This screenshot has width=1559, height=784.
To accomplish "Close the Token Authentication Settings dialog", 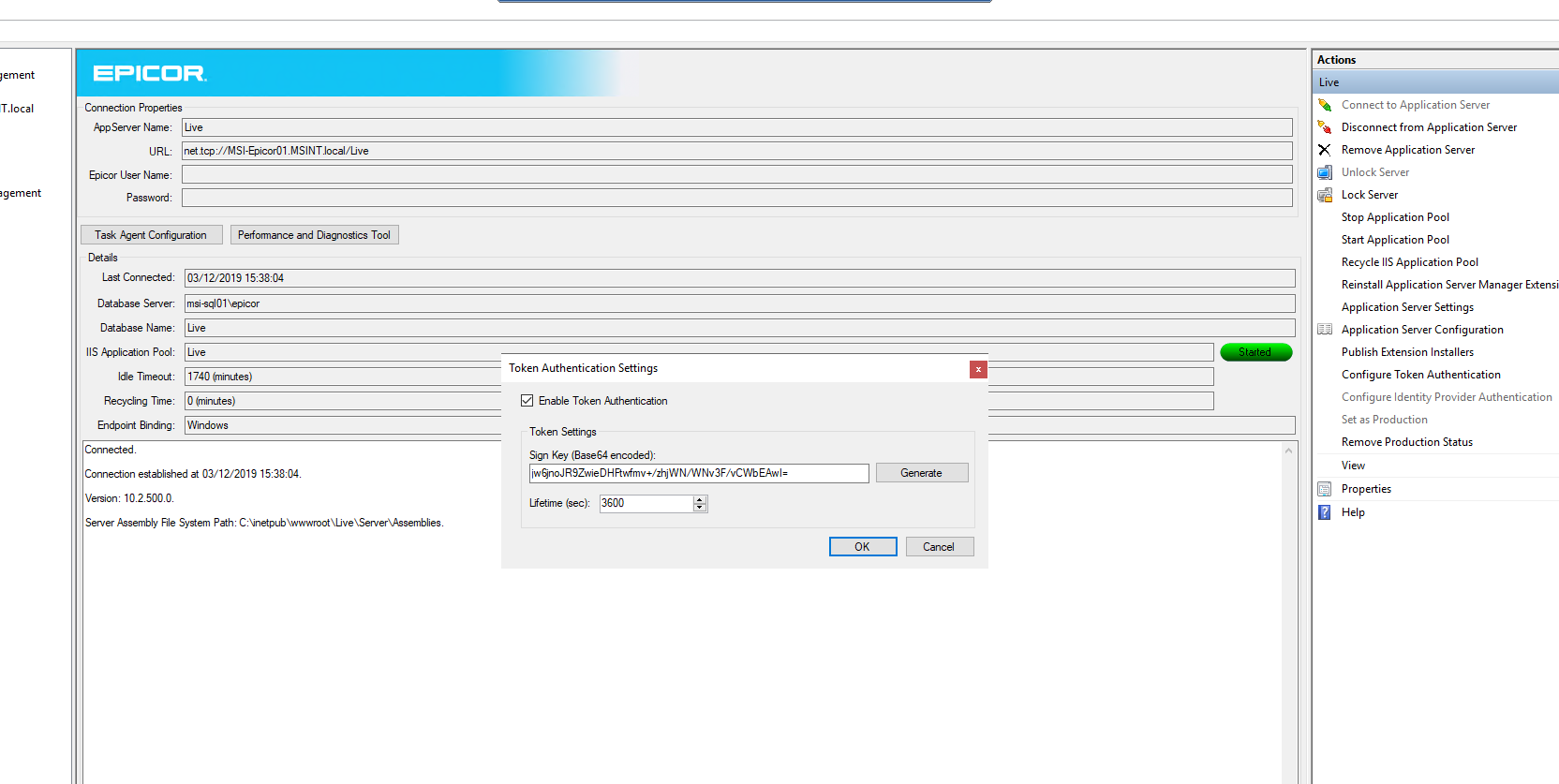I will click(978, 369).
